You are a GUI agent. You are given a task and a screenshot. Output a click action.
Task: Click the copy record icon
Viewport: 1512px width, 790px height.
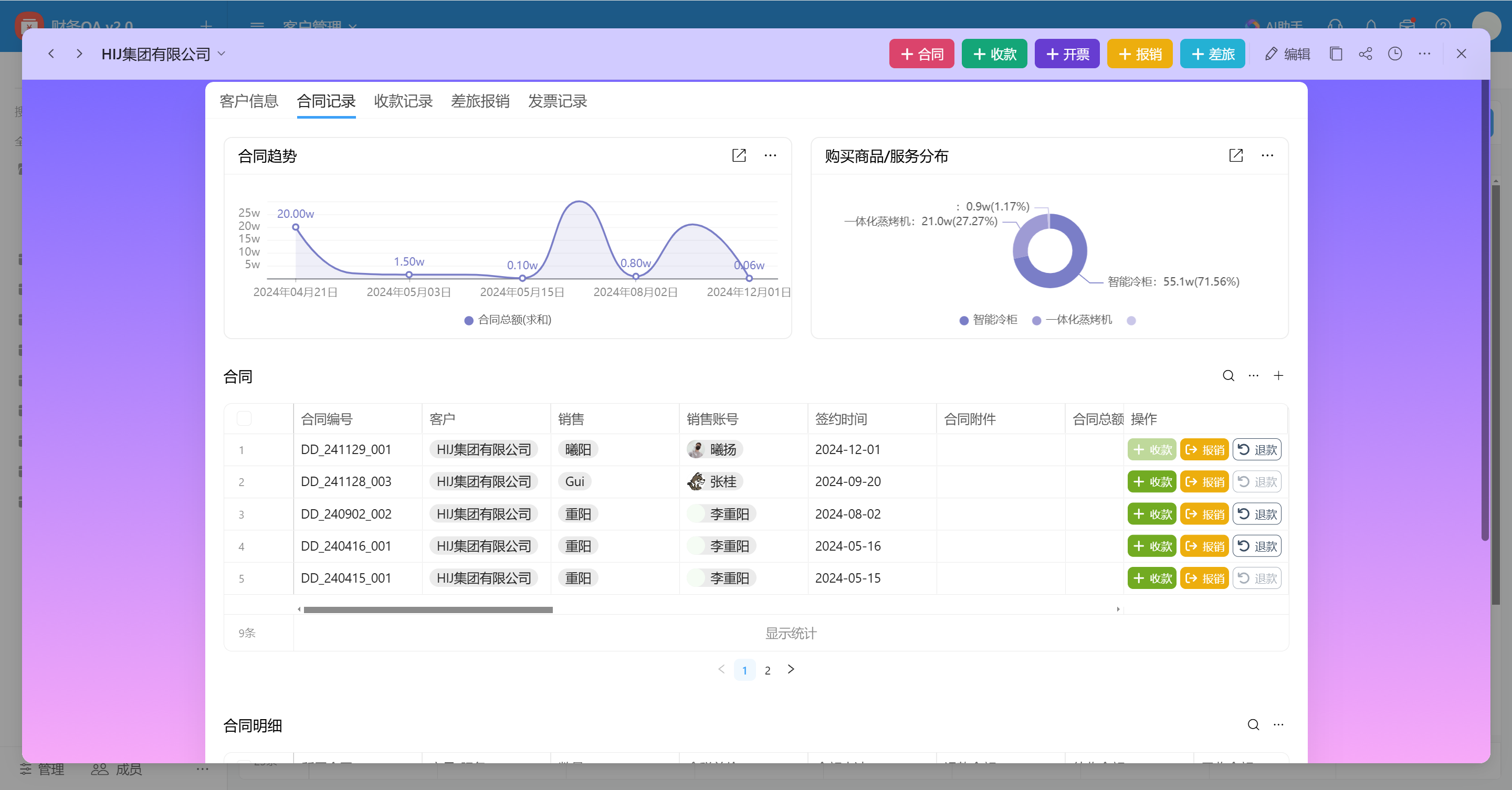(1336, 54)
